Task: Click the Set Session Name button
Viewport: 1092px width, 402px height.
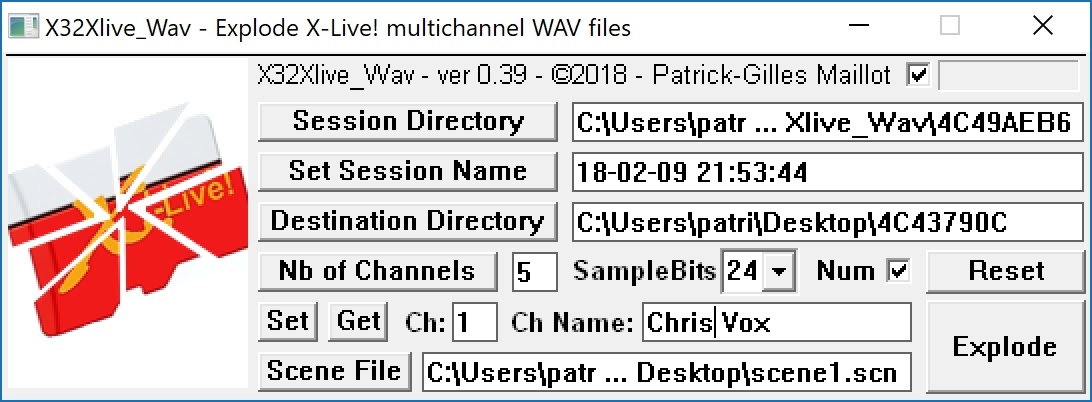Action: tap(407, 171)
